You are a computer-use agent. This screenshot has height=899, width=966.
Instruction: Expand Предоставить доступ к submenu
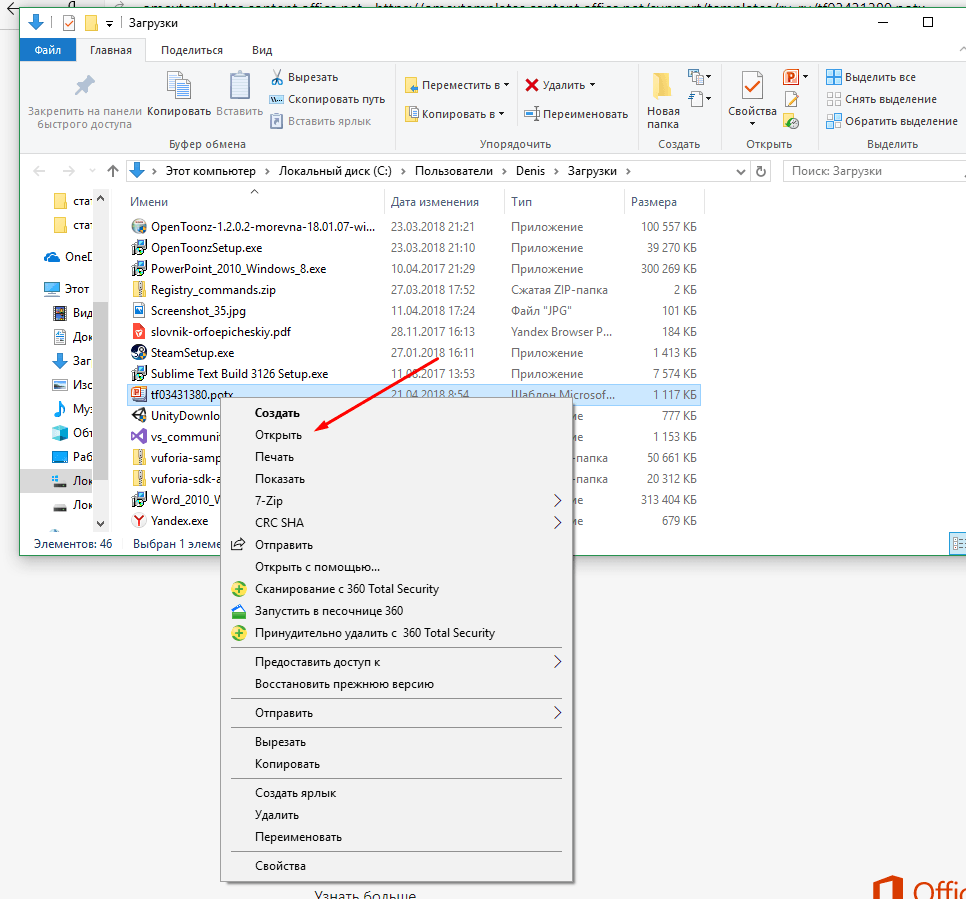coord(557,662)
